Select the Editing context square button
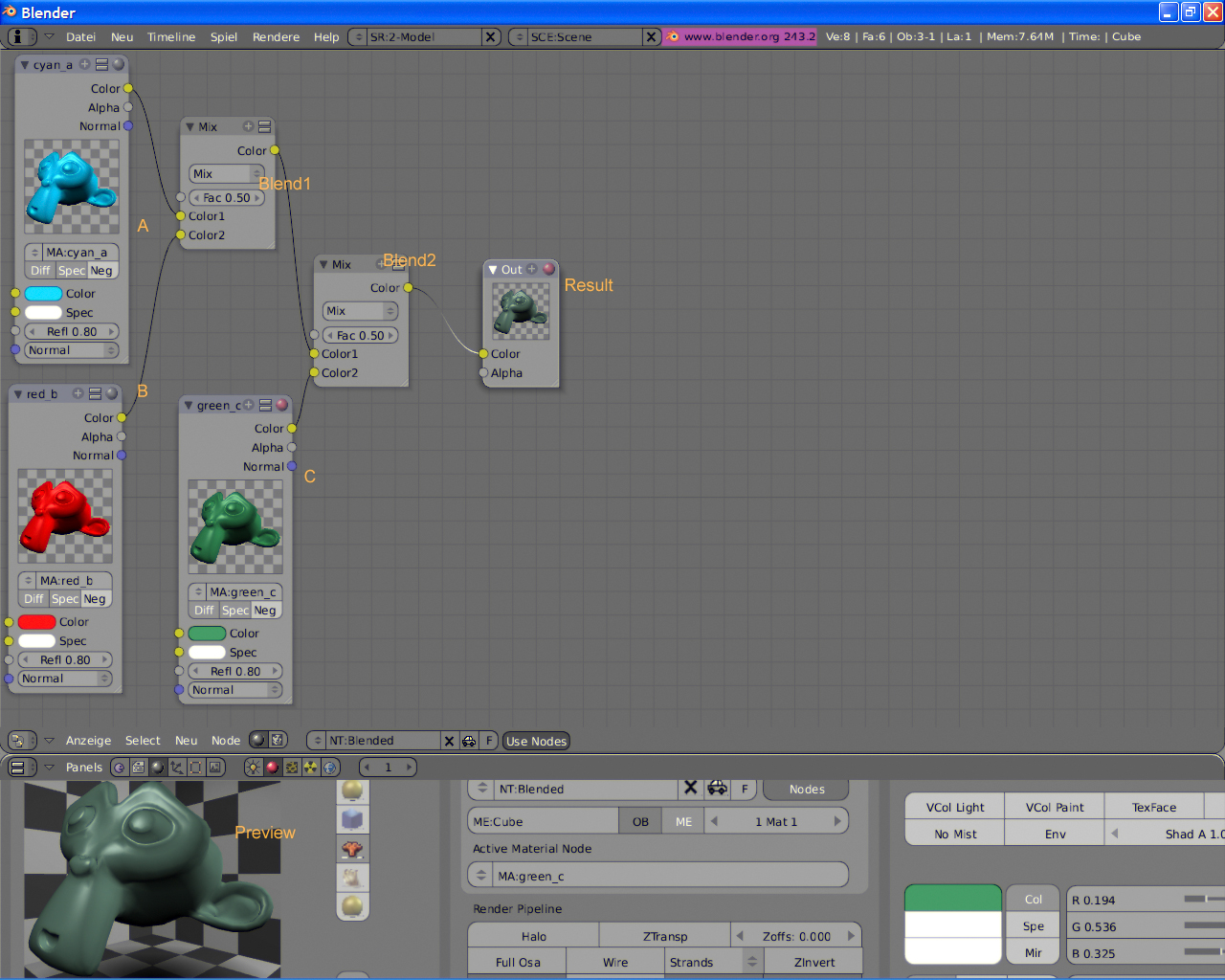The height and width of the screenshot is (980, 1225). (196, 767)
